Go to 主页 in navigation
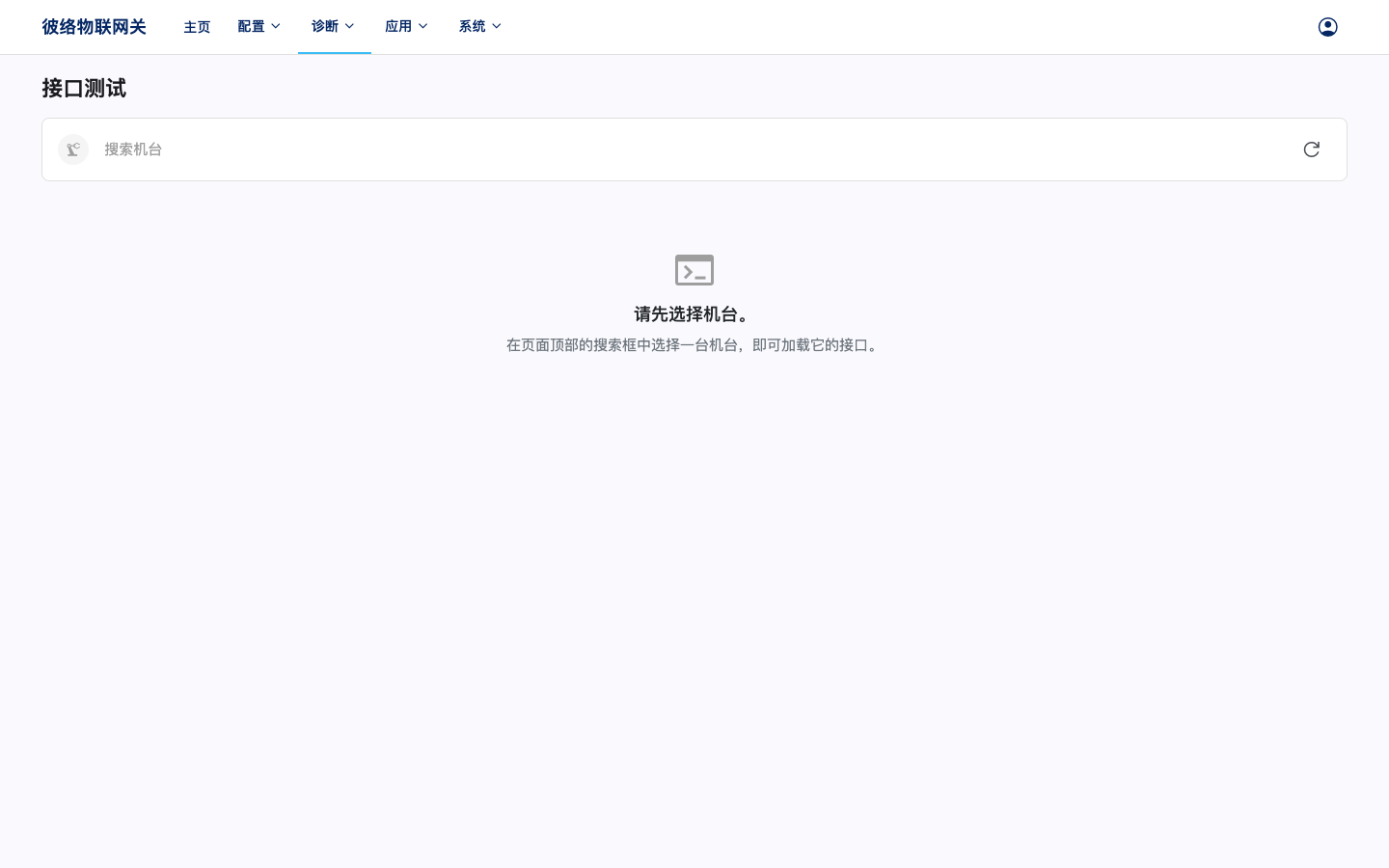 [197, 27]
